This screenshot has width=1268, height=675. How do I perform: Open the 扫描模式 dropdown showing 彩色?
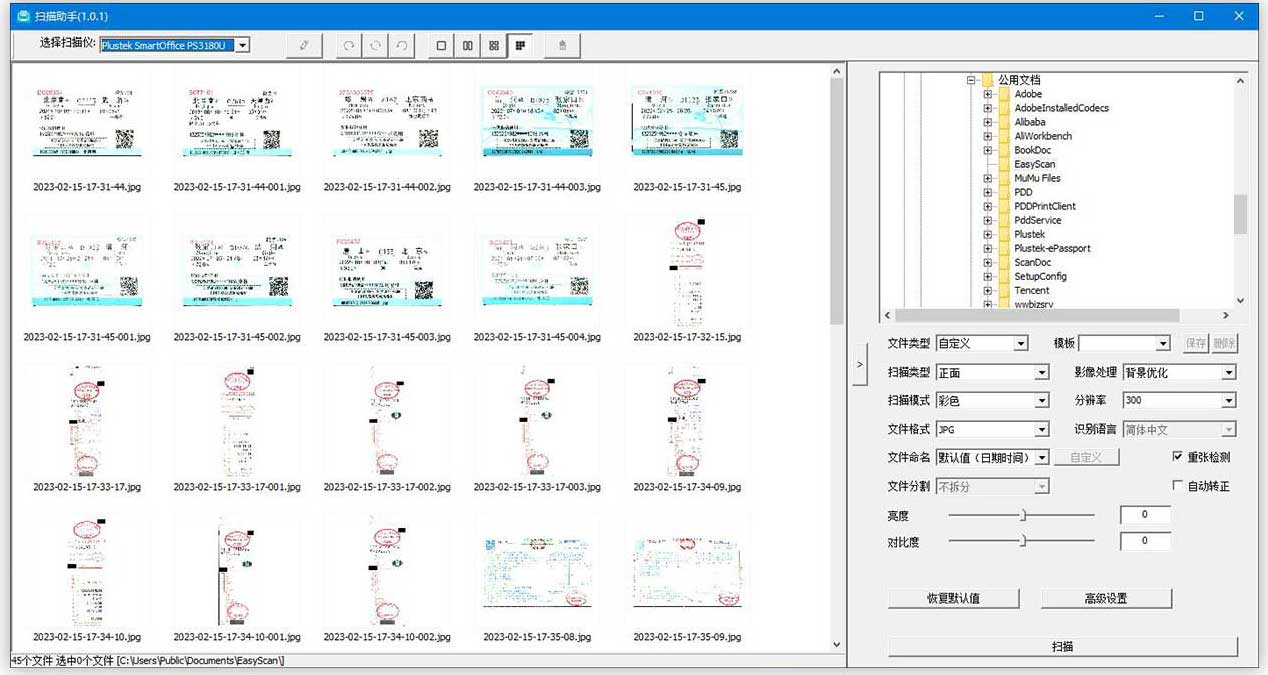tap(992, 400)
